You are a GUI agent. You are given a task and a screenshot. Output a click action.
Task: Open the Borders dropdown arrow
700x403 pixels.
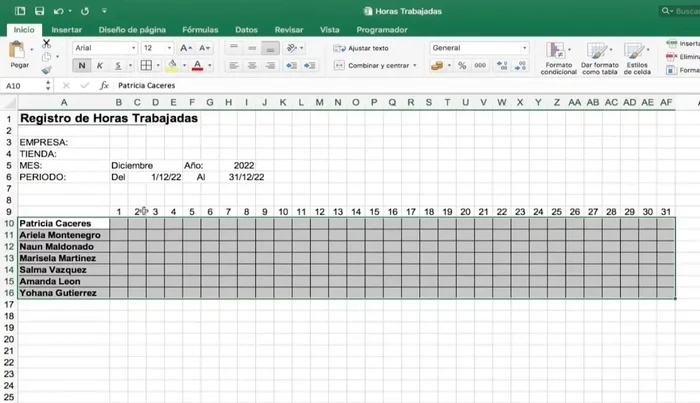pos(158,66)
